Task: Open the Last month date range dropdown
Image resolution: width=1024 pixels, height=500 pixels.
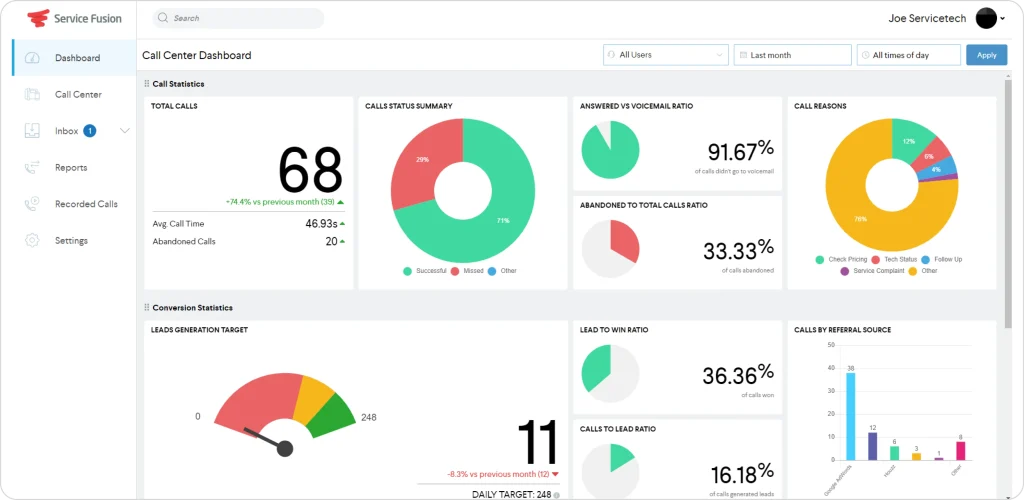Action: 793,55
